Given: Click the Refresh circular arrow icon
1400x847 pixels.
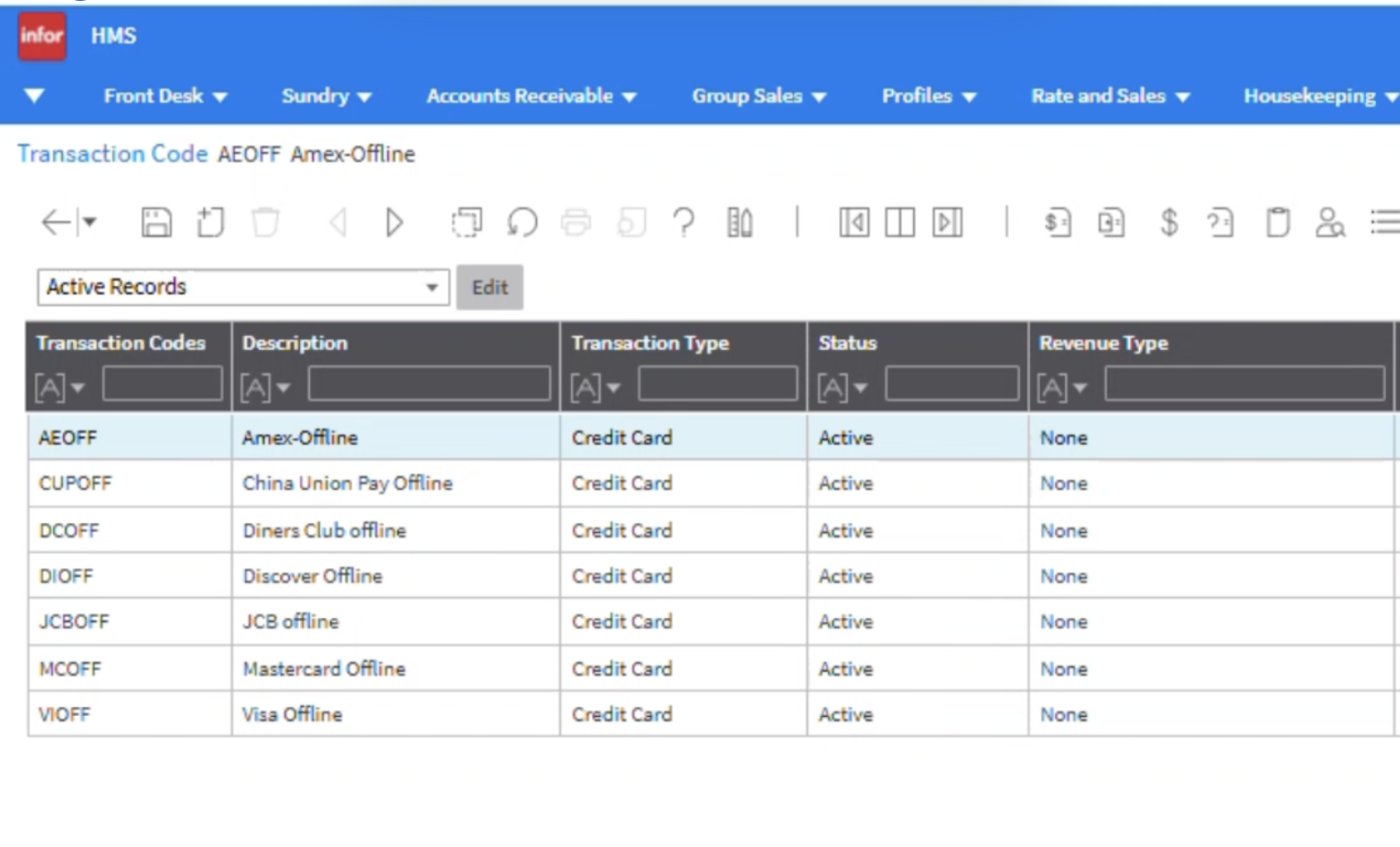Looking at the screenshot, I should 522,222.
